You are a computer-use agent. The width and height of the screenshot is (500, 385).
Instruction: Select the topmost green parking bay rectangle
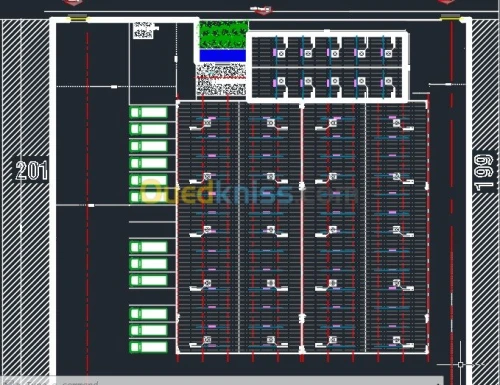tap(149, 113)
